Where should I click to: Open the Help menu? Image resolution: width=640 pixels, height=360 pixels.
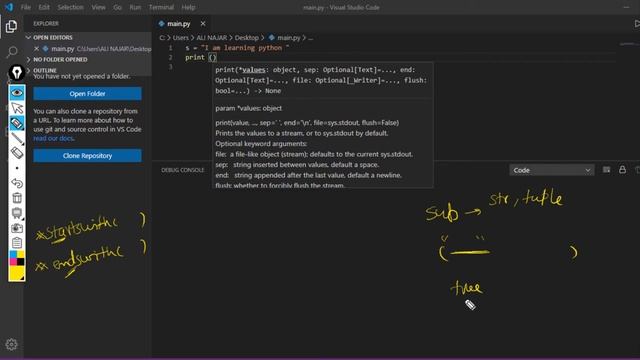tap(188, 7)
